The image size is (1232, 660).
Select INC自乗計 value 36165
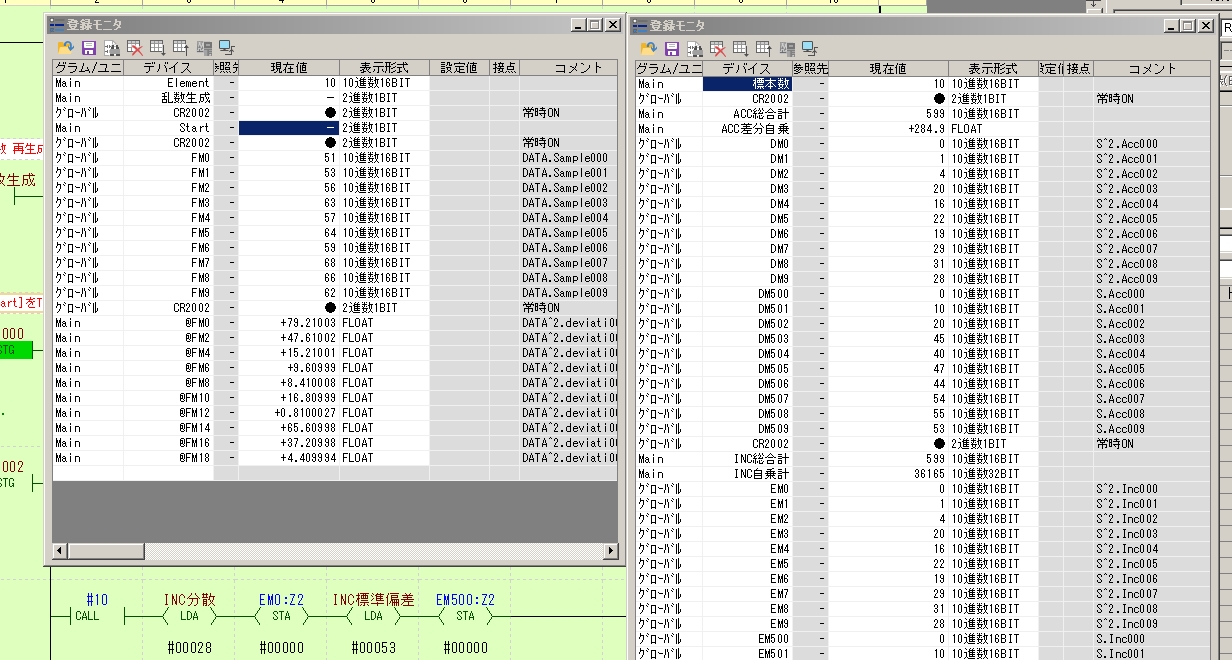click(x=887, y=474)
